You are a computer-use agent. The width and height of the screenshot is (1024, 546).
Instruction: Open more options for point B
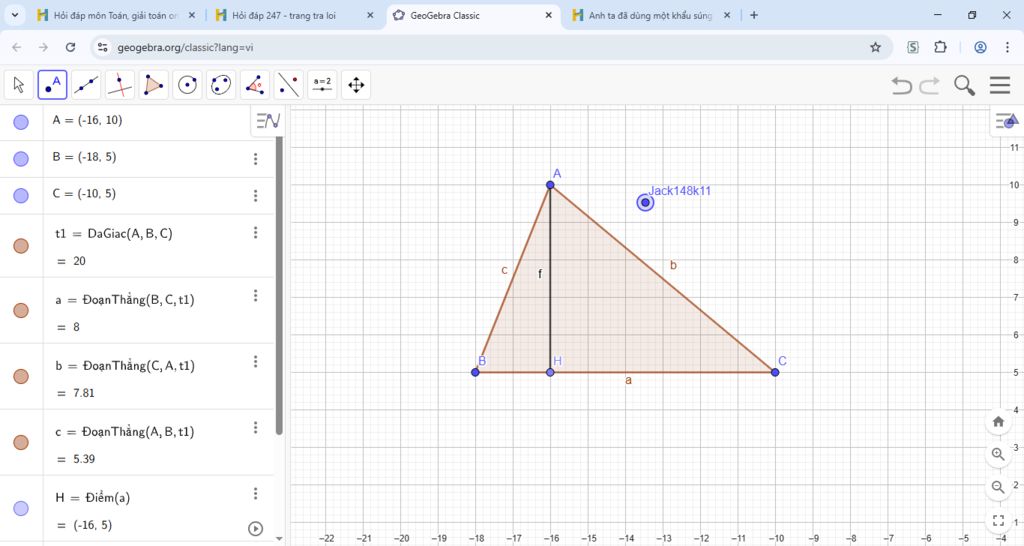coord(256,159)
